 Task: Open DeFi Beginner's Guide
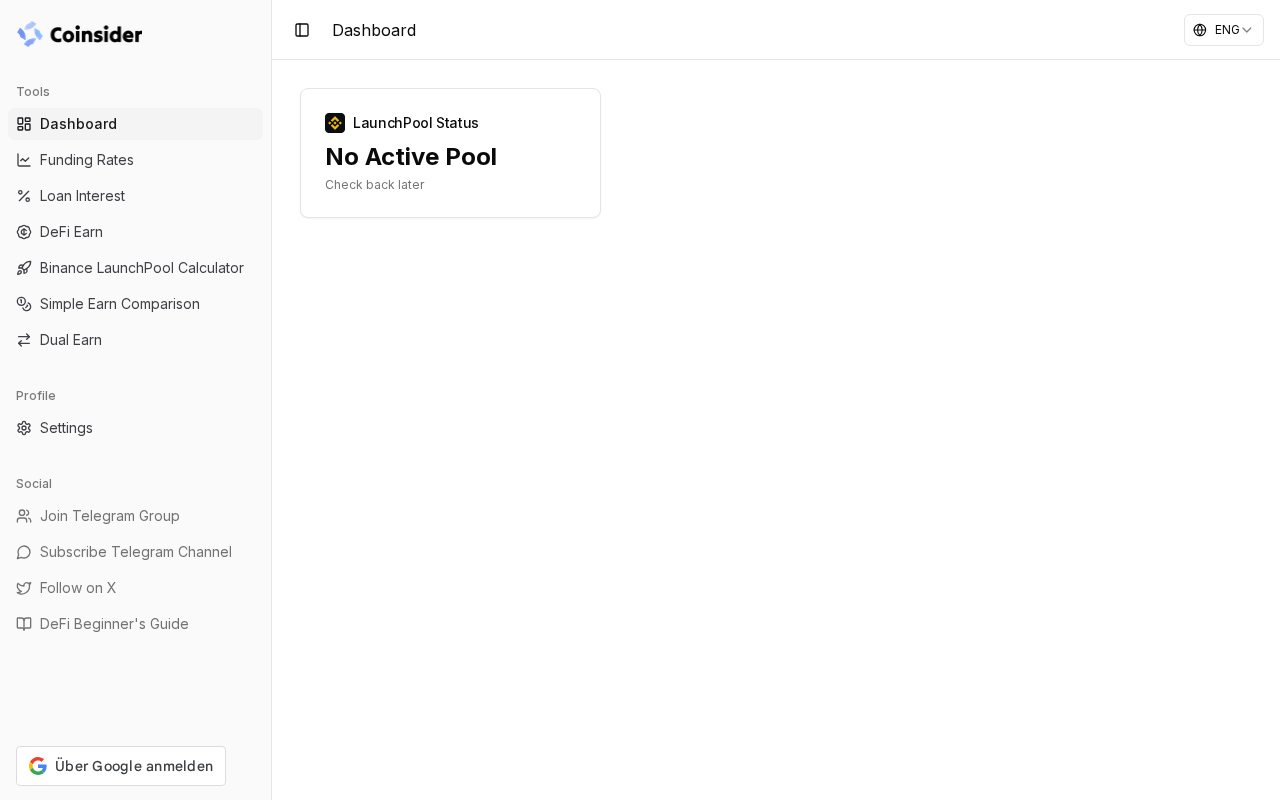click(x=114, y=624)
